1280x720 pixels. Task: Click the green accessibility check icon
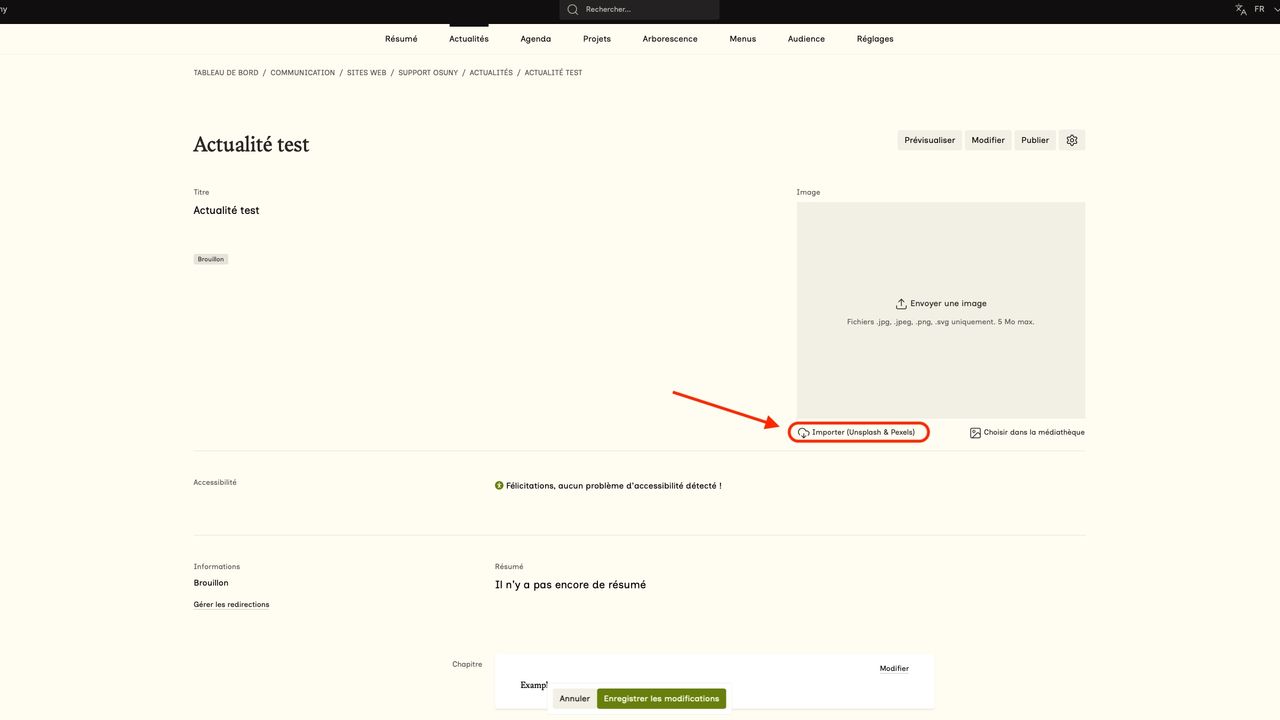click(x=499, y=486)
